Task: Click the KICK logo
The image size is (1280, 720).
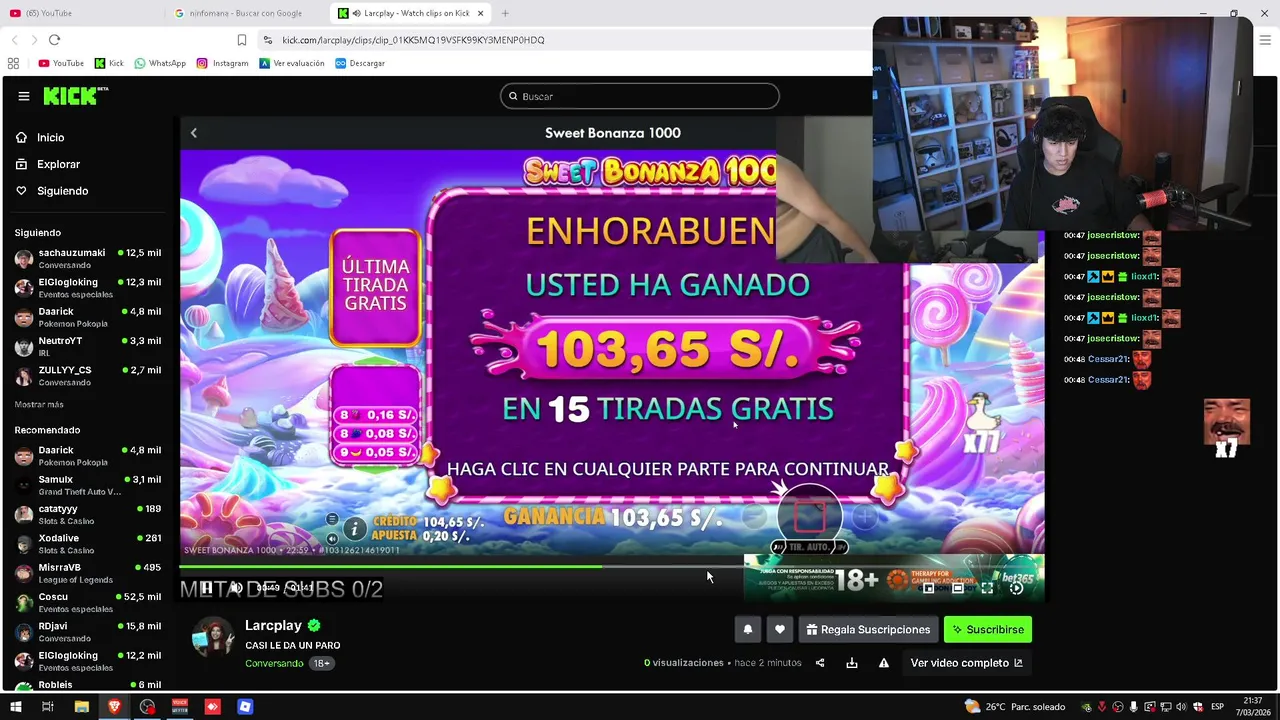Action: pyautogui.click(x=75, y=96)
